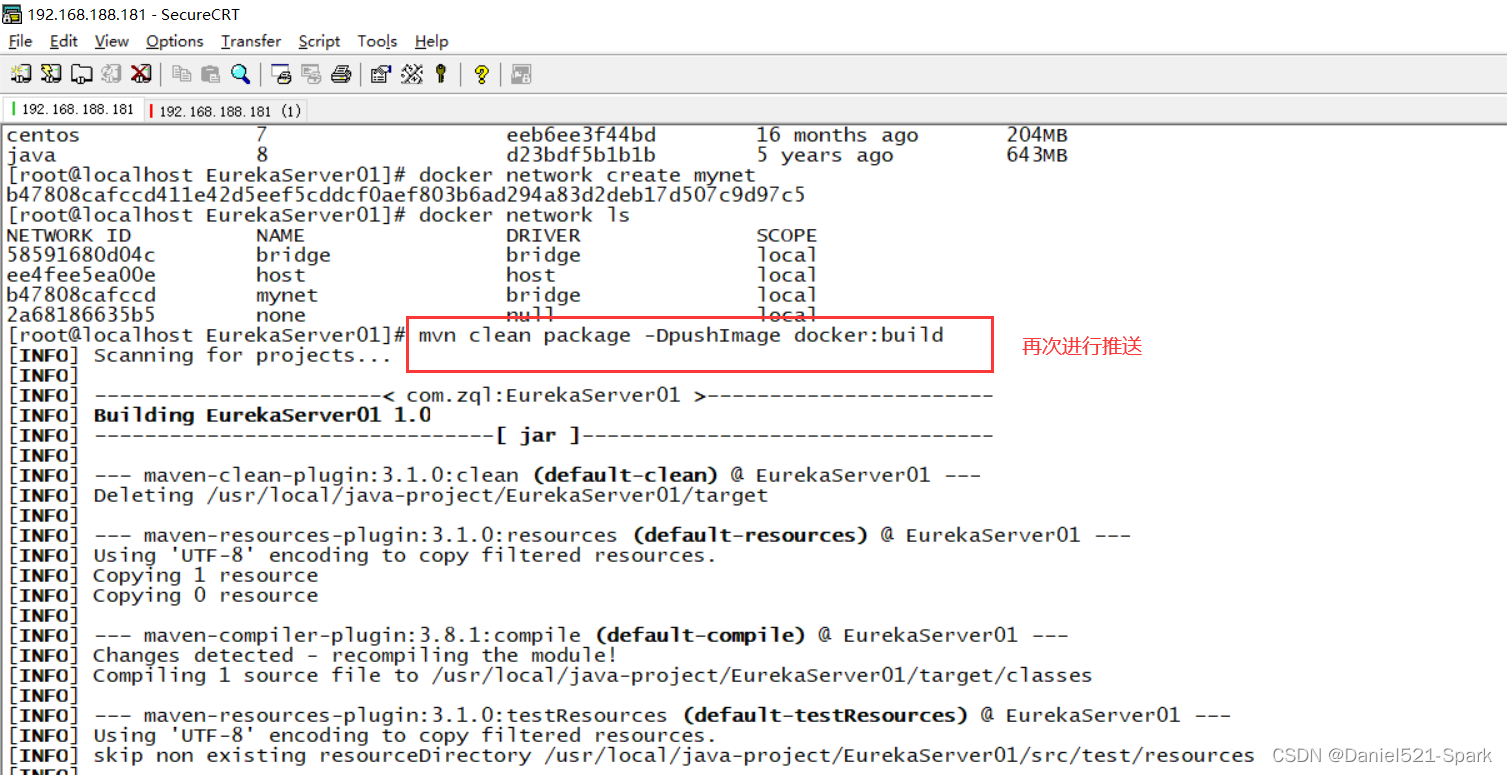Click the maven-compiler-plugin:3.8.1:compile line
Image resolution: width=1507 pixels, height=775 pixels.
coord(581,636)
